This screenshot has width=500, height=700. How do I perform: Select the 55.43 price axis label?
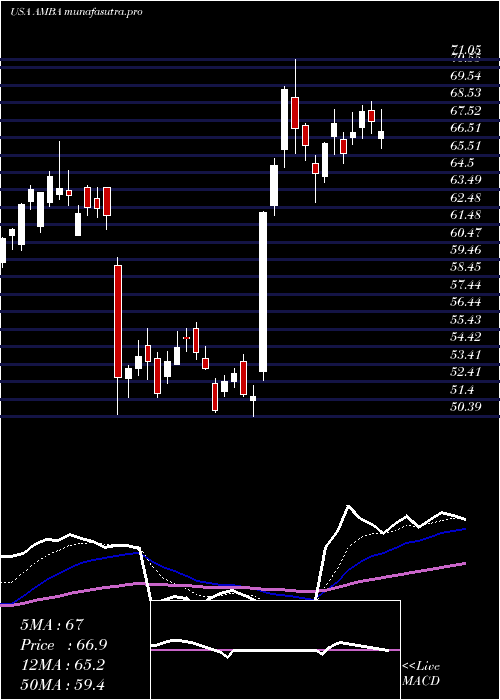[x=466, y=320]
